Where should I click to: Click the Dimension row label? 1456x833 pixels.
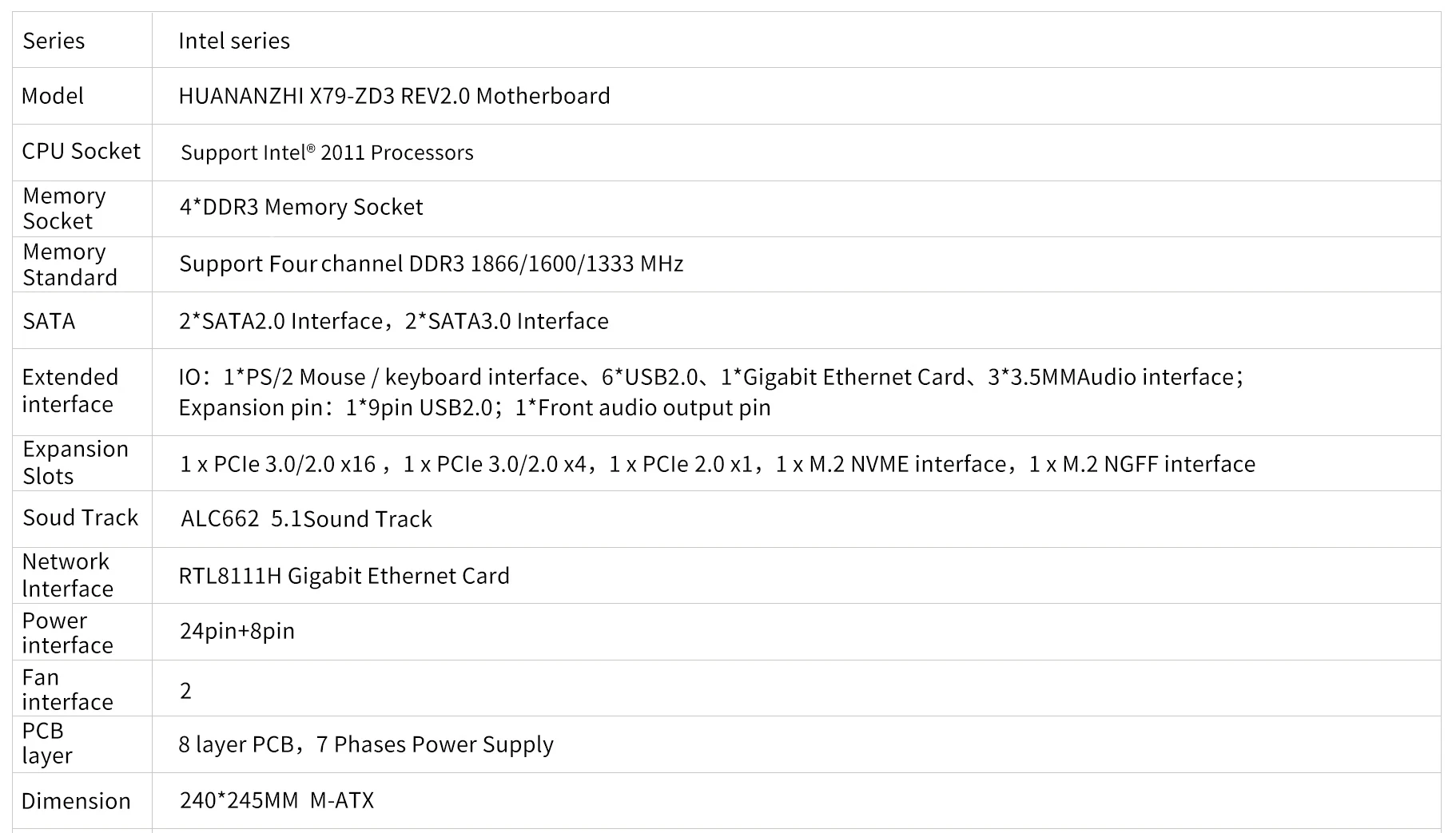coord(76,801)
